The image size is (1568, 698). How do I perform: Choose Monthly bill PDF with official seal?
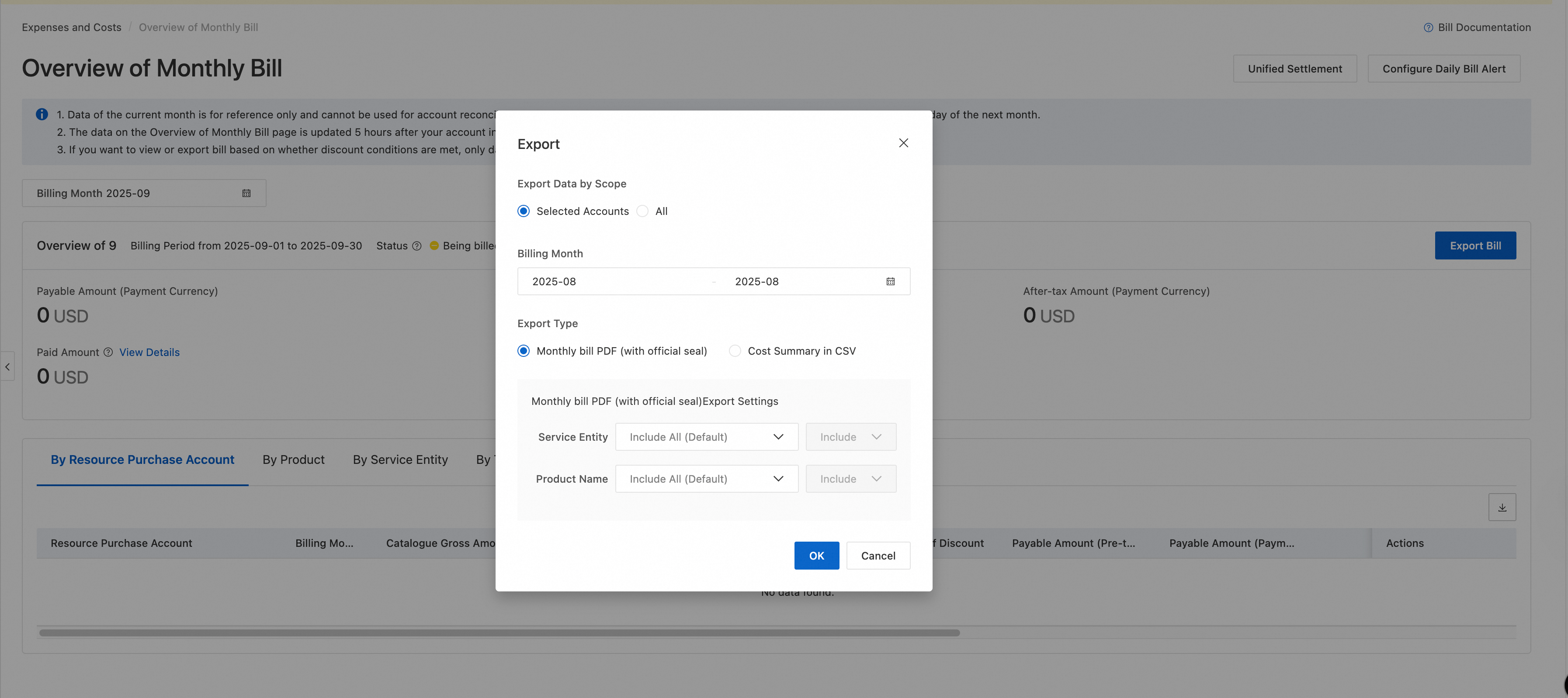click(x=524, y=351)
